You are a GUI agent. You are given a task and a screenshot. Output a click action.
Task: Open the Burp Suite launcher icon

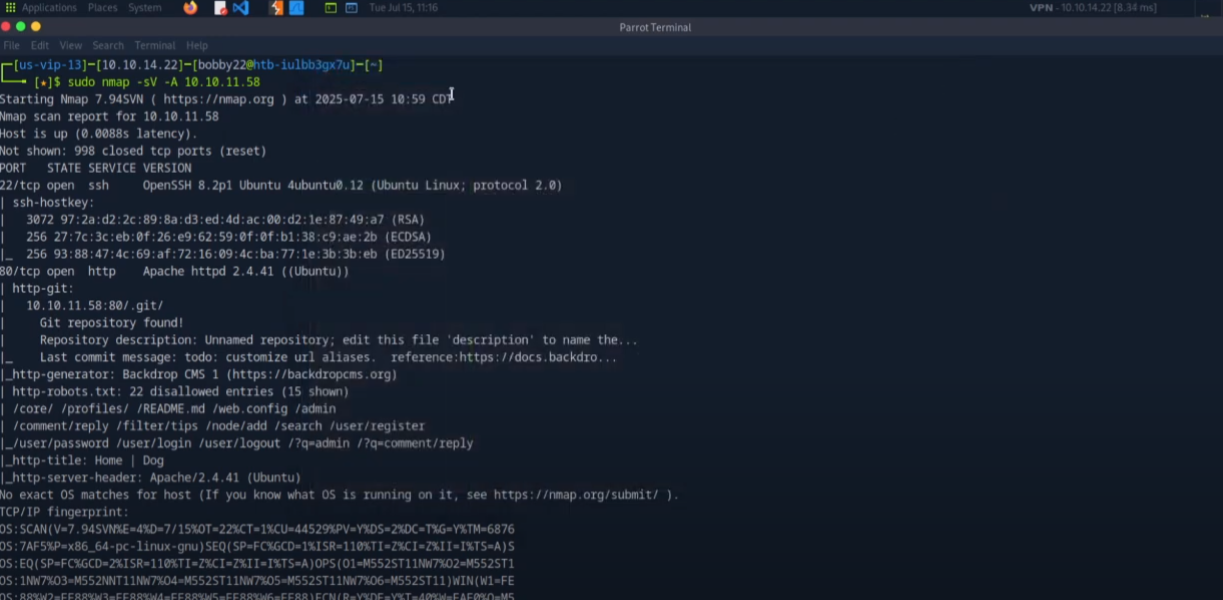[277, 8]
